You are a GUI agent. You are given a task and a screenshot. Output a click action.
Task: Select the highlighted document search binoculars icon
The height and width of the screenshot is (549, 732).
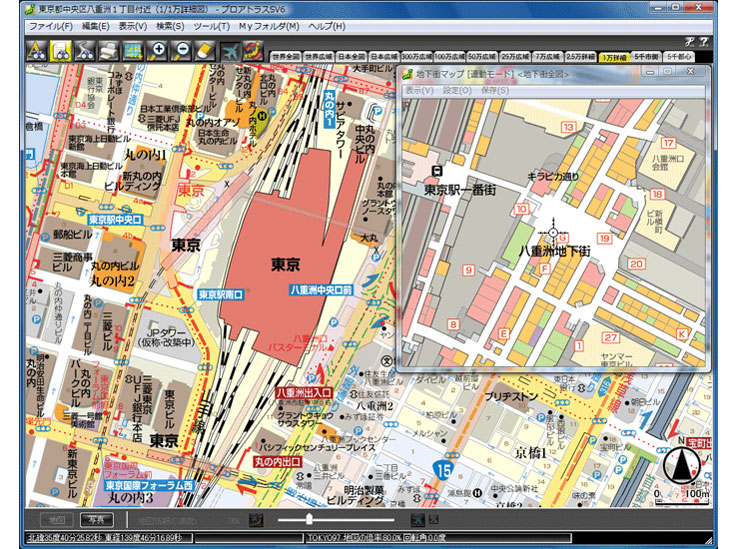61,50
